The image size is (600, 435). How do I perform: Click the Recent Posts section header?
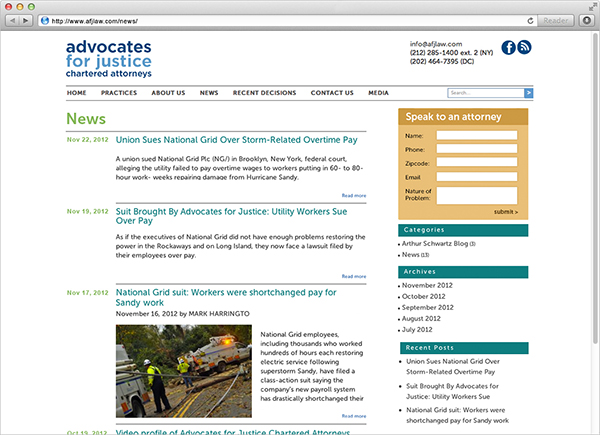(x=464, y=348)
